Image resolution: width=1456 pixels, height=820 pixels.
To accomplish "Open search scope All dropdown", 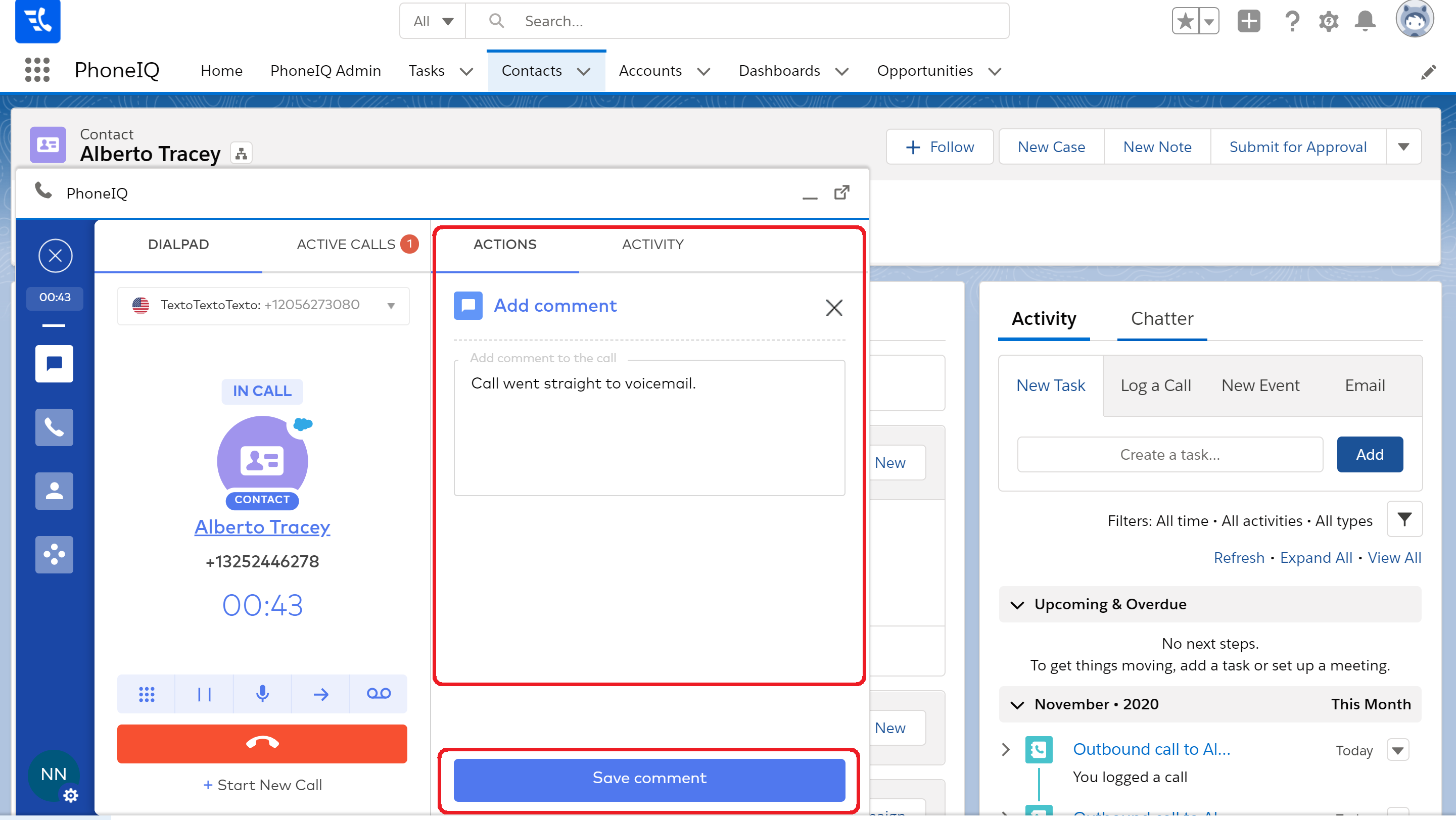I will point(433,22).
